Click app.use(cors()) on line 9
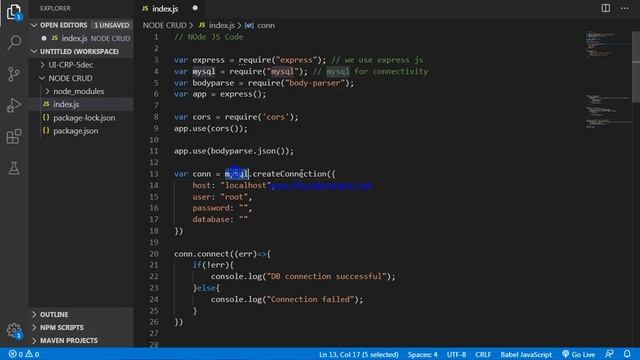 pyautogui.click(x=211, y=129)
